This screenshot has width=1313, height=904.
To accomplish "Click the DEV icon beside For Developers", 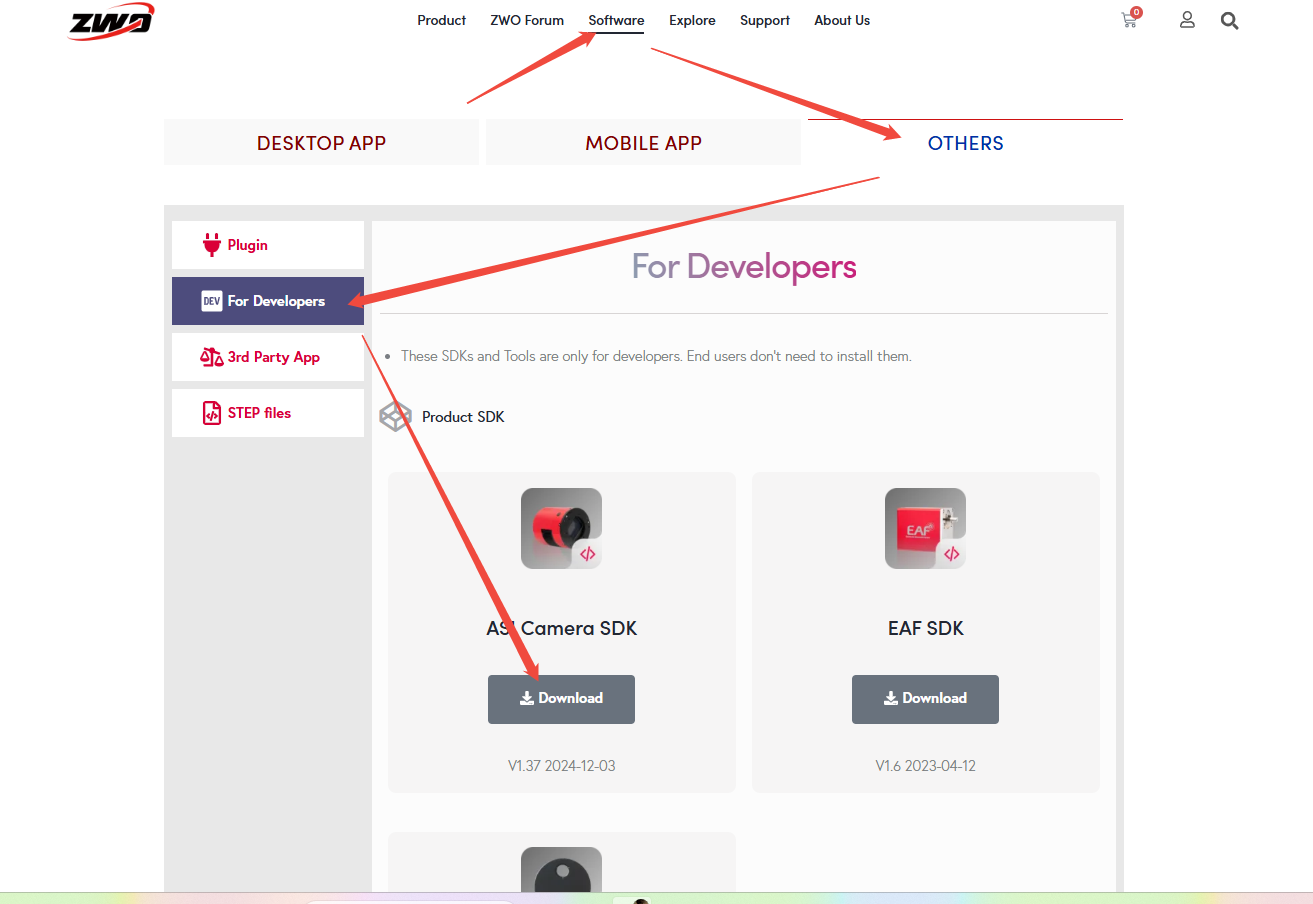I will [211, 301].
